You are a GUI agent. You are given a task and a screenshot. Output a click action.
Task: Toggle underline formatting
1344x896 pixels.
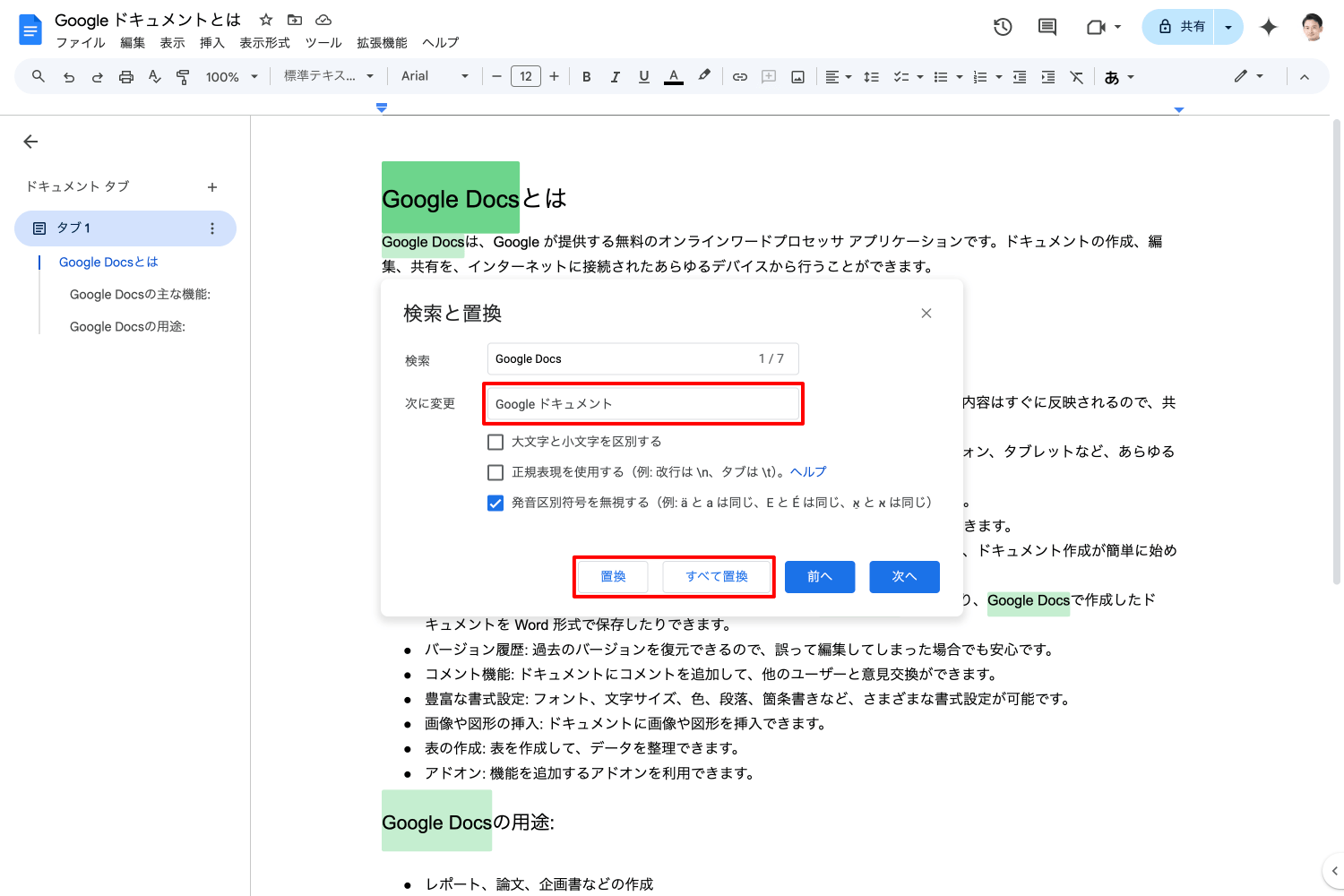click(644, 77)
